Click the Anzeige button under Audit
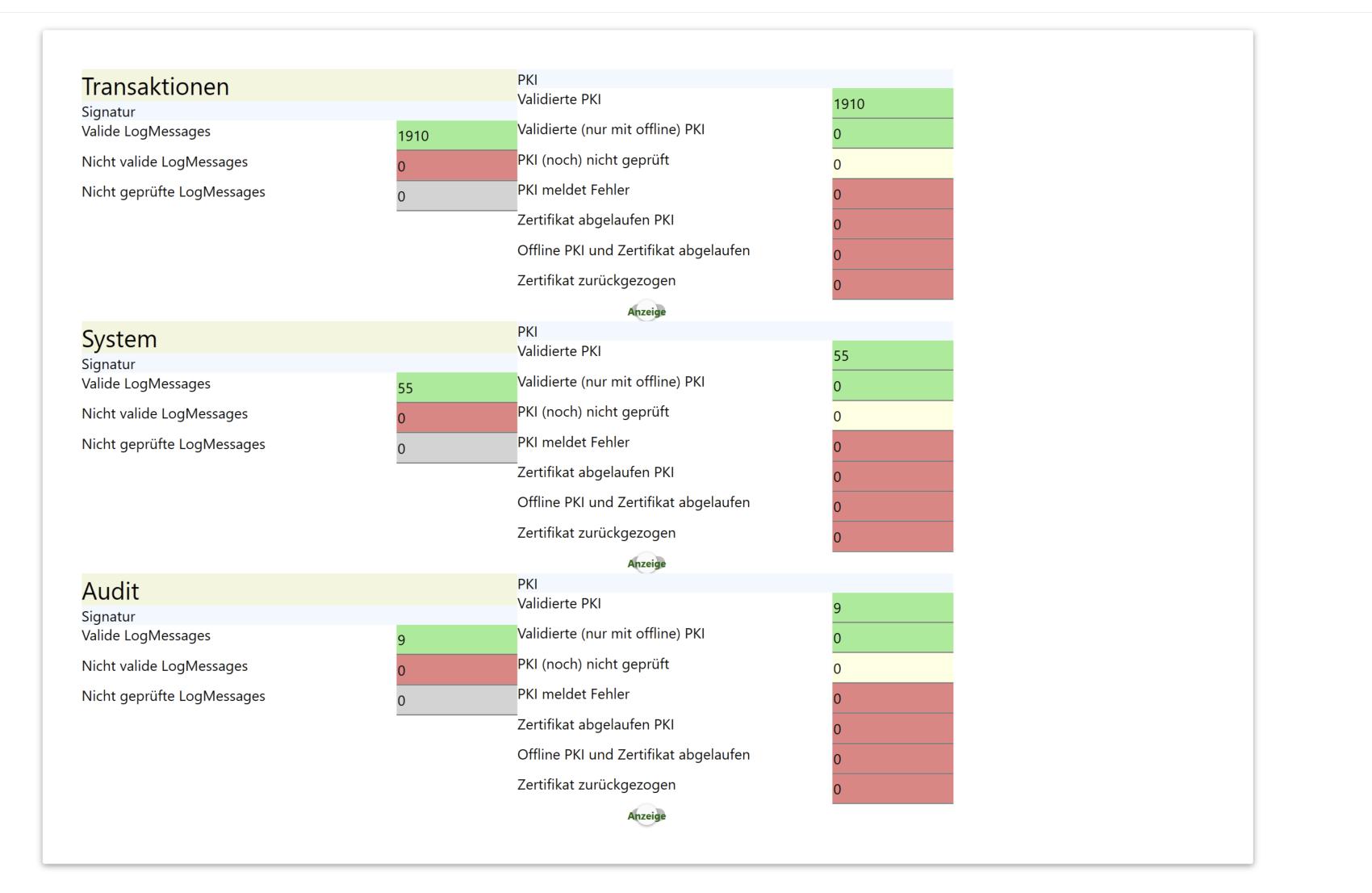 [646, 815]
